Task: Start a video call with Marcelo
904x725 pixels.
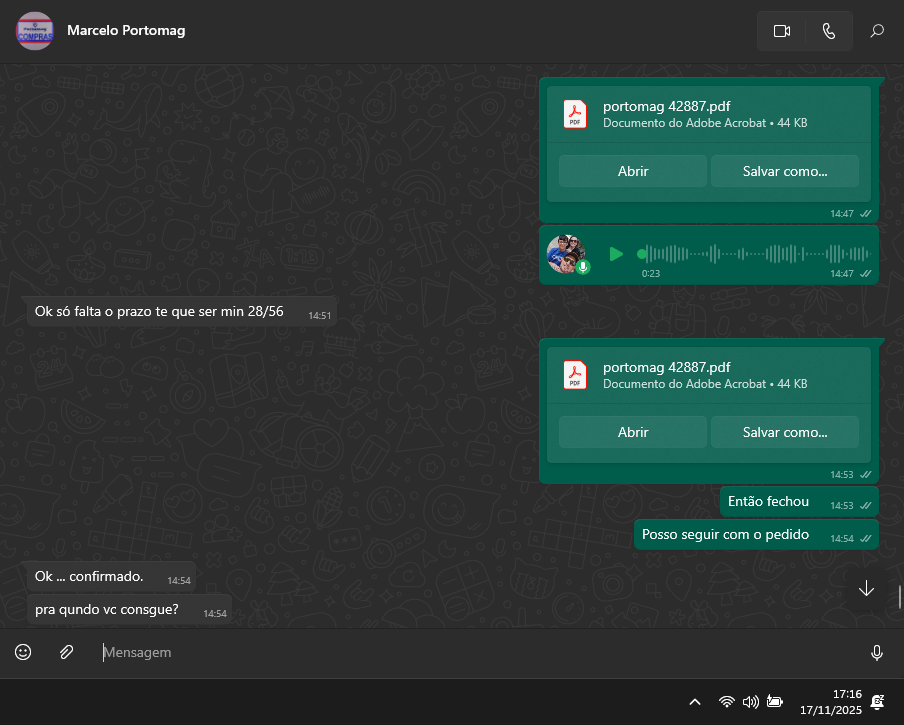Action: [x=782, y=31]
